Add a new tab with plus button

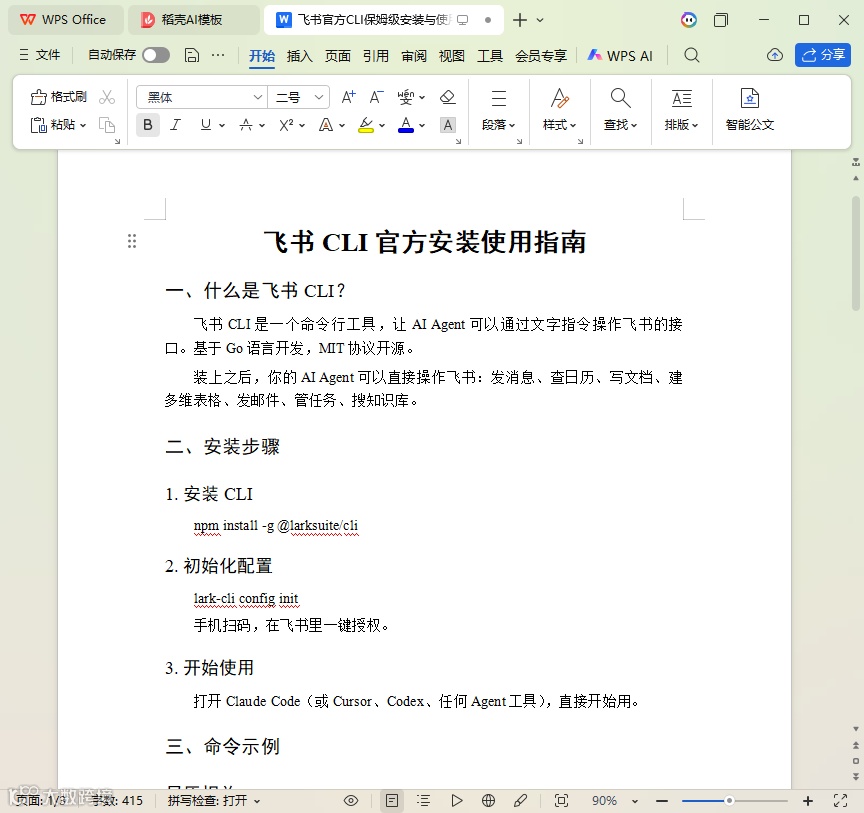520,20
